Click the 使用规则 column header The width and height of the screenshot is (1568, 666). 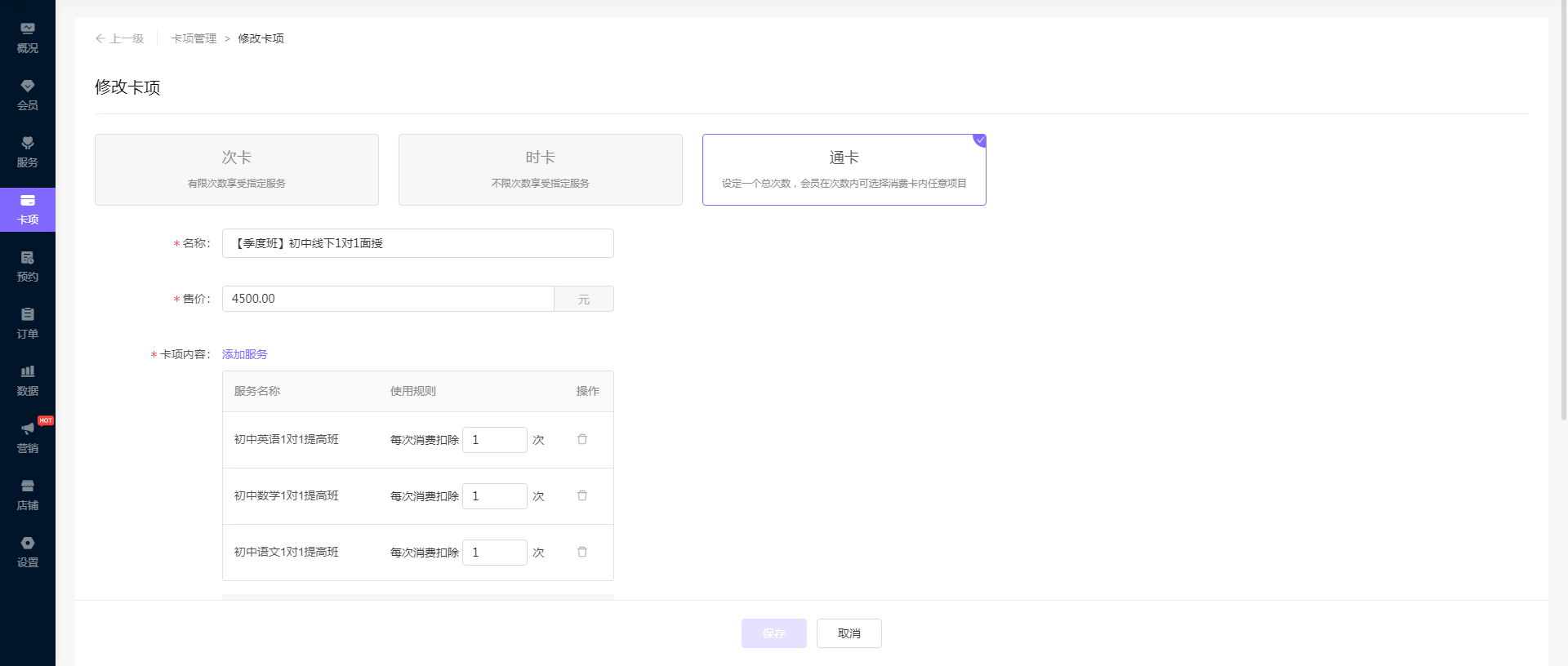(413, 391)
